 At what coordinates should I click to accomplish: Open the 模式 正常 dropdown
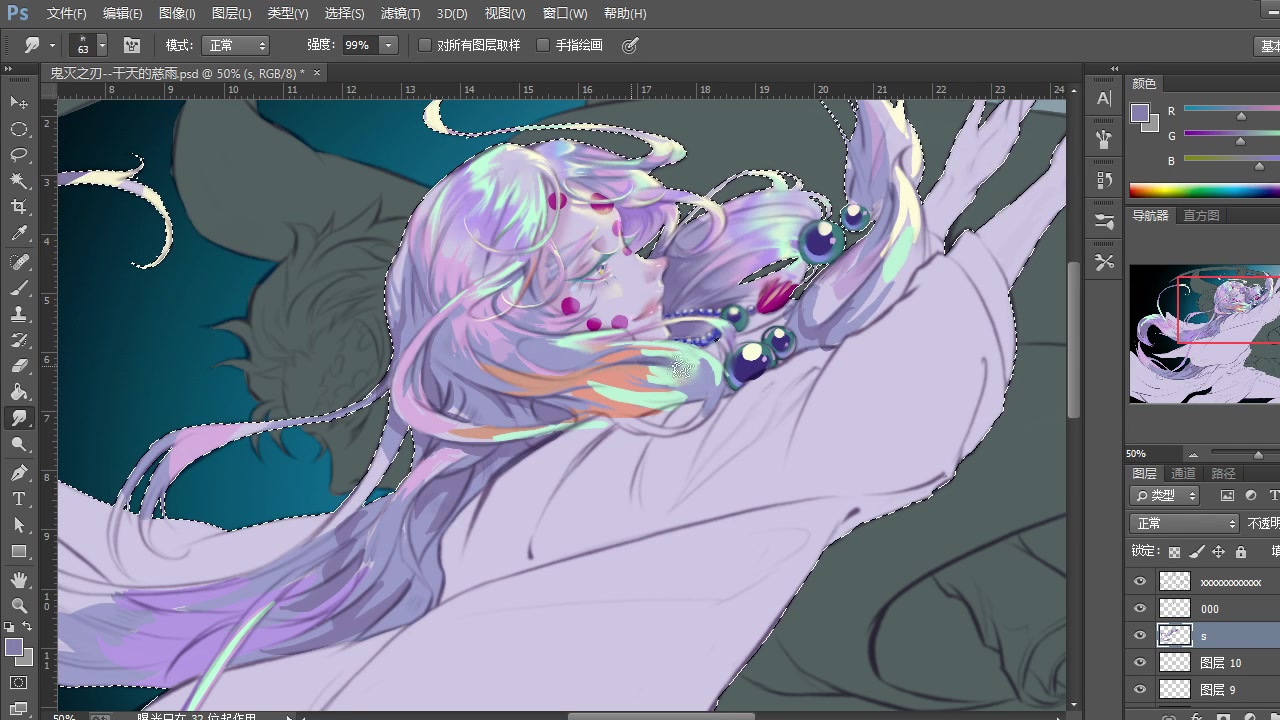[235, 45]
